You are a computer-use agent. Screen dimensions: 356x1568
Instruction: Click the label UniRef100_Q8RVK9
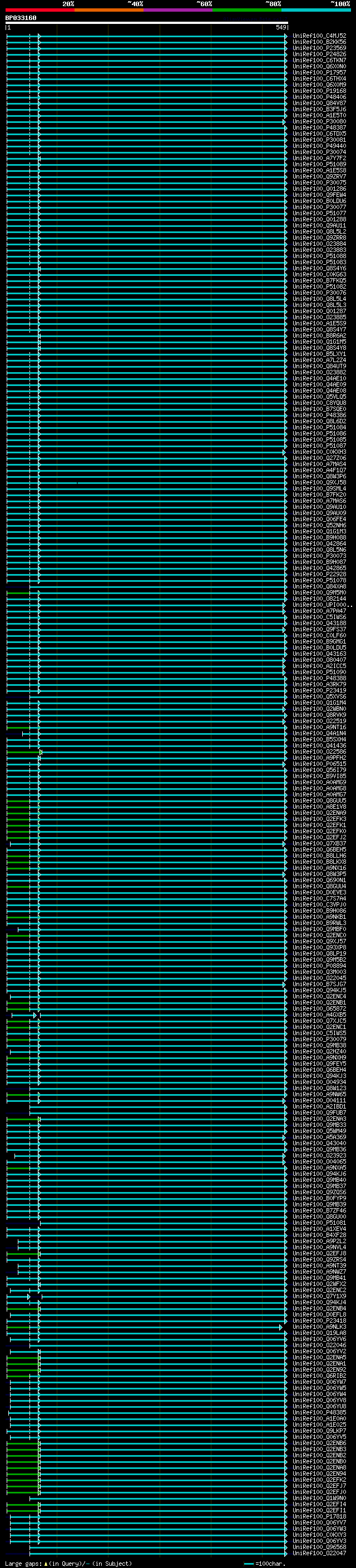[x=319, y=715]
